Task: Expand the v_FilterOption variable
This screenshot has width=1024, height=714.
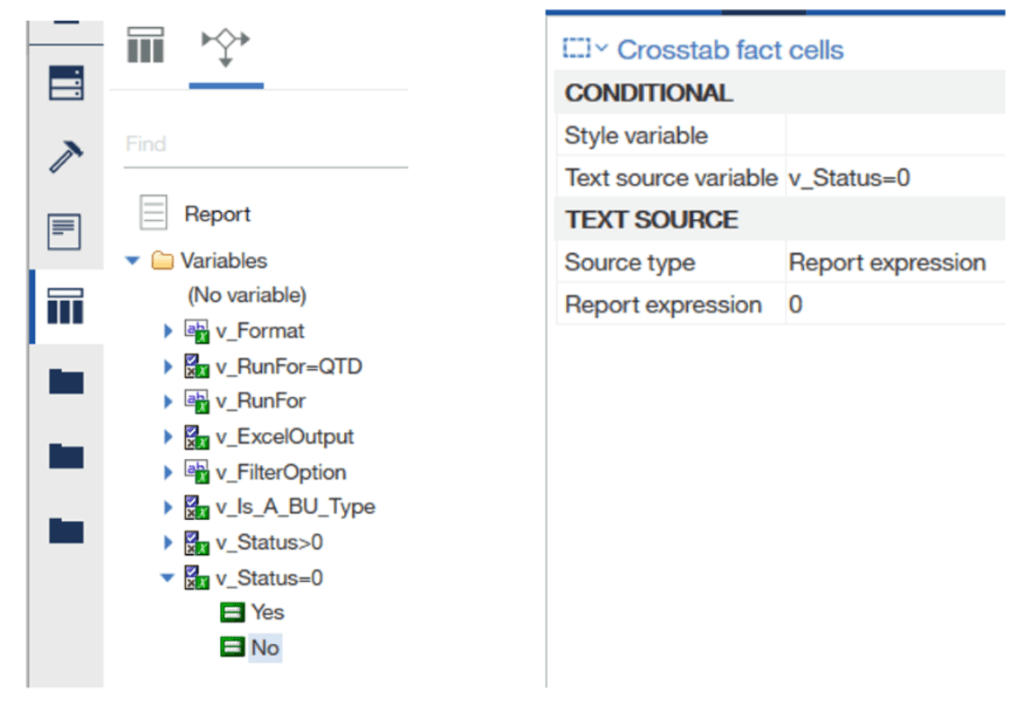Action: (168, 472)
